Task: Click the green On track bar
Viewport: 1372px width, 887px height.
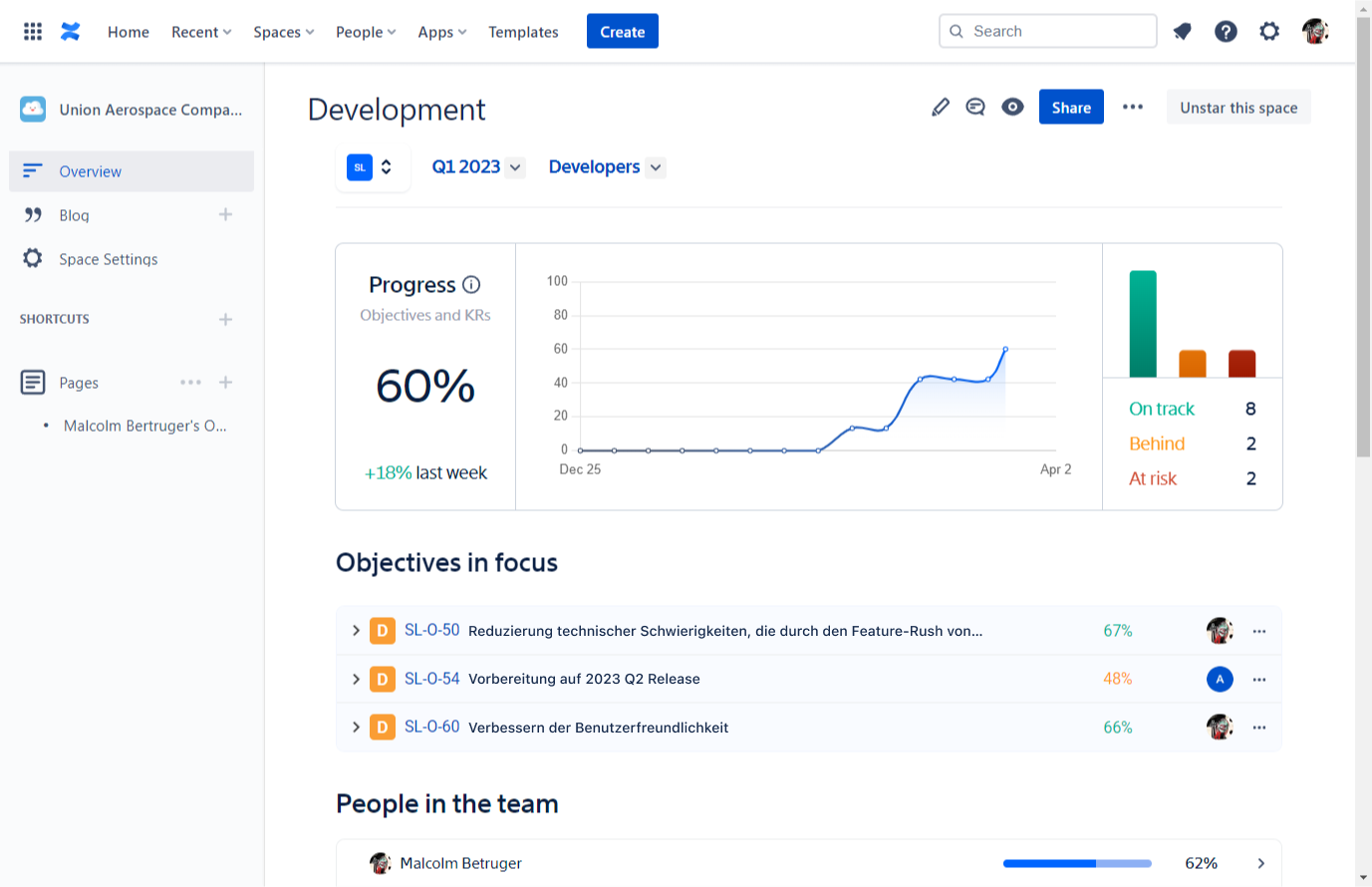Action: (1142, 324)
